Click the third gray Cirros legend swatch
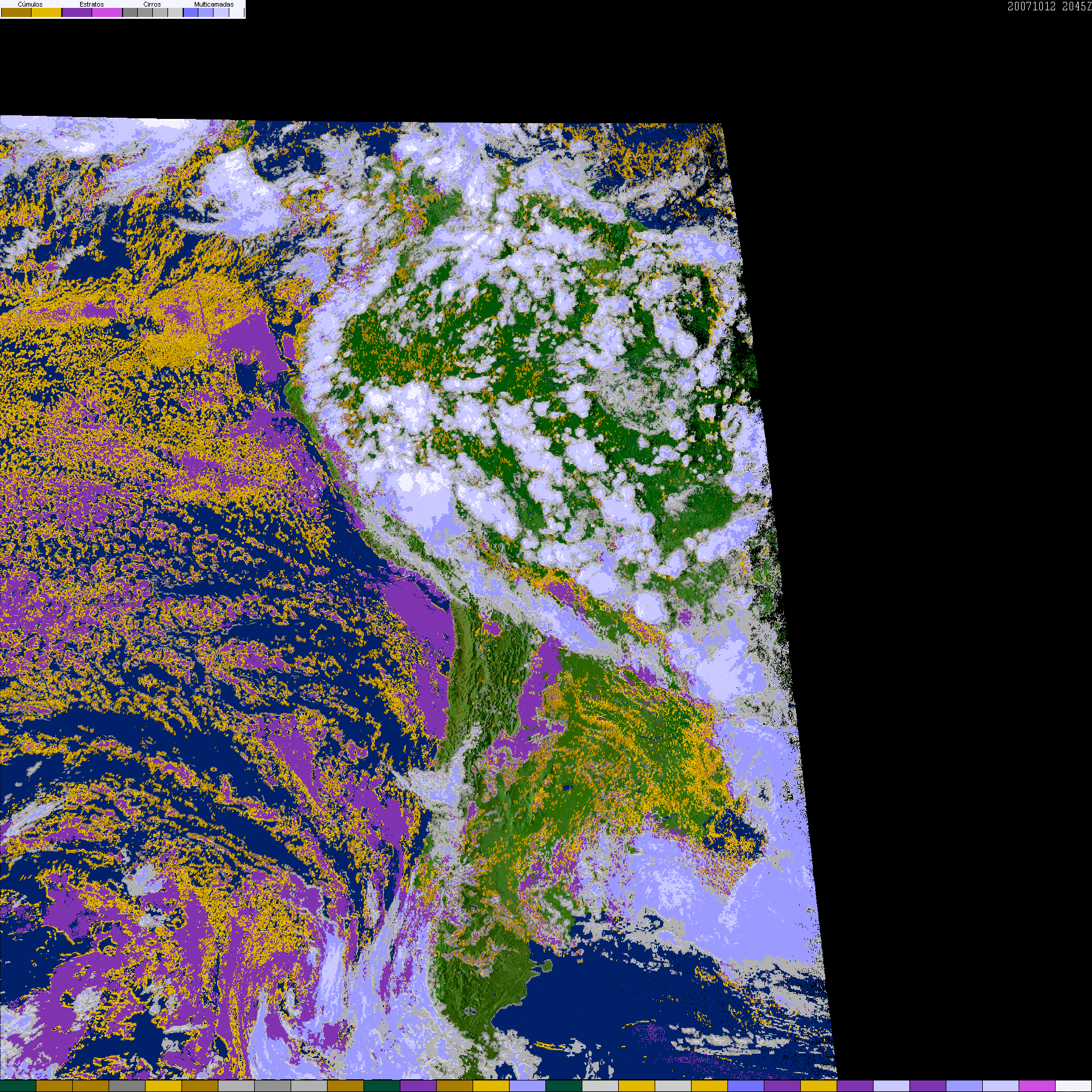 pos(160,12)
